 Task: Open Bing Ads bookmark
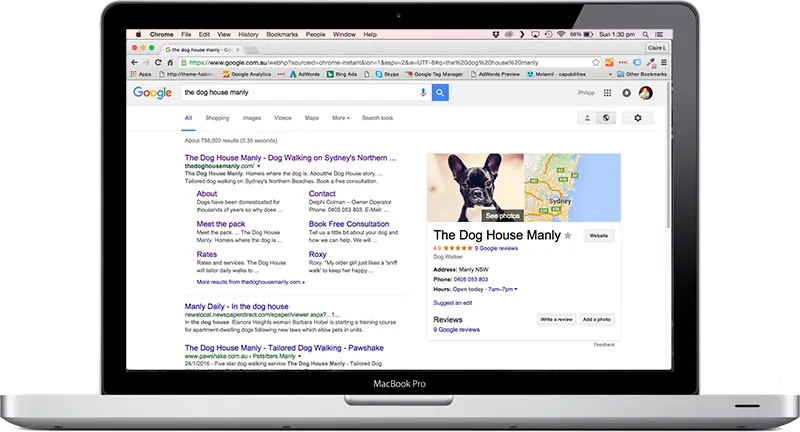[x=342, y=74]
